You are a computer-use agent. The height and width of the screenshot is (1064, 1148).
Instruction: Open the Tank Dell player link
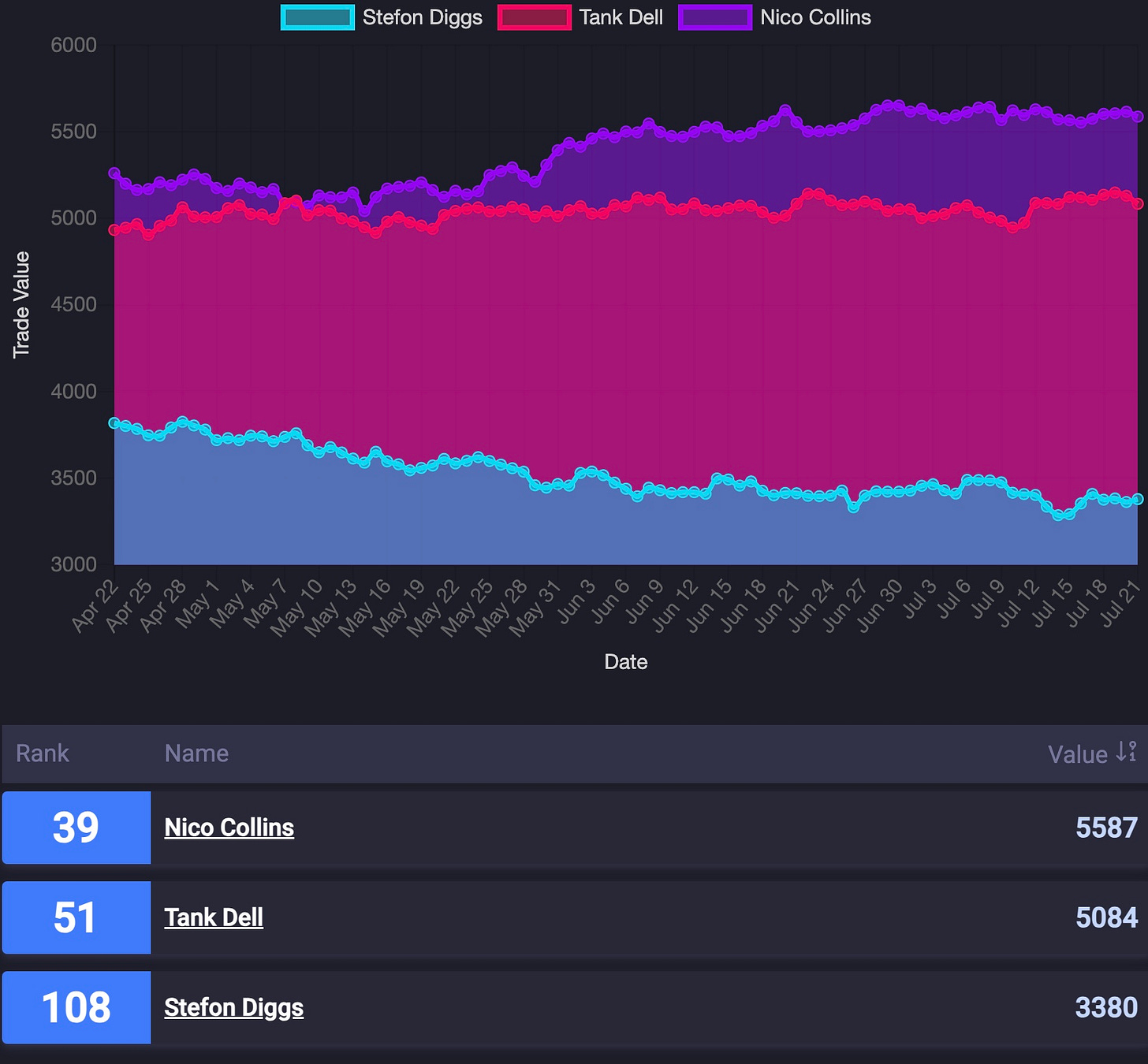click(214, 917)
